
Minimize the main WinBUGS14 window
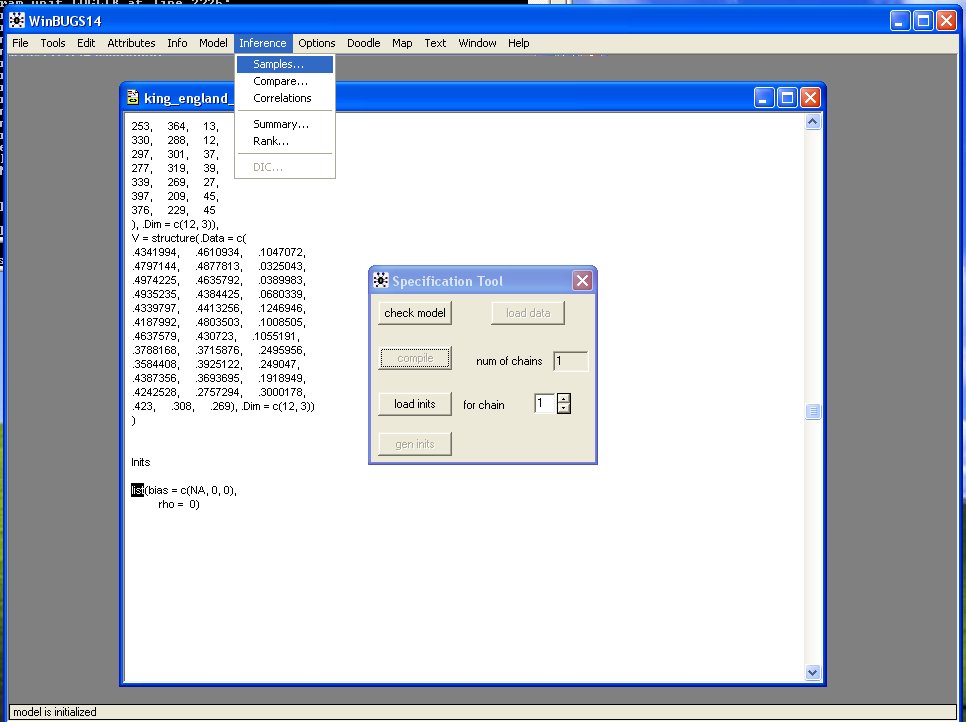tap(900, 20)
